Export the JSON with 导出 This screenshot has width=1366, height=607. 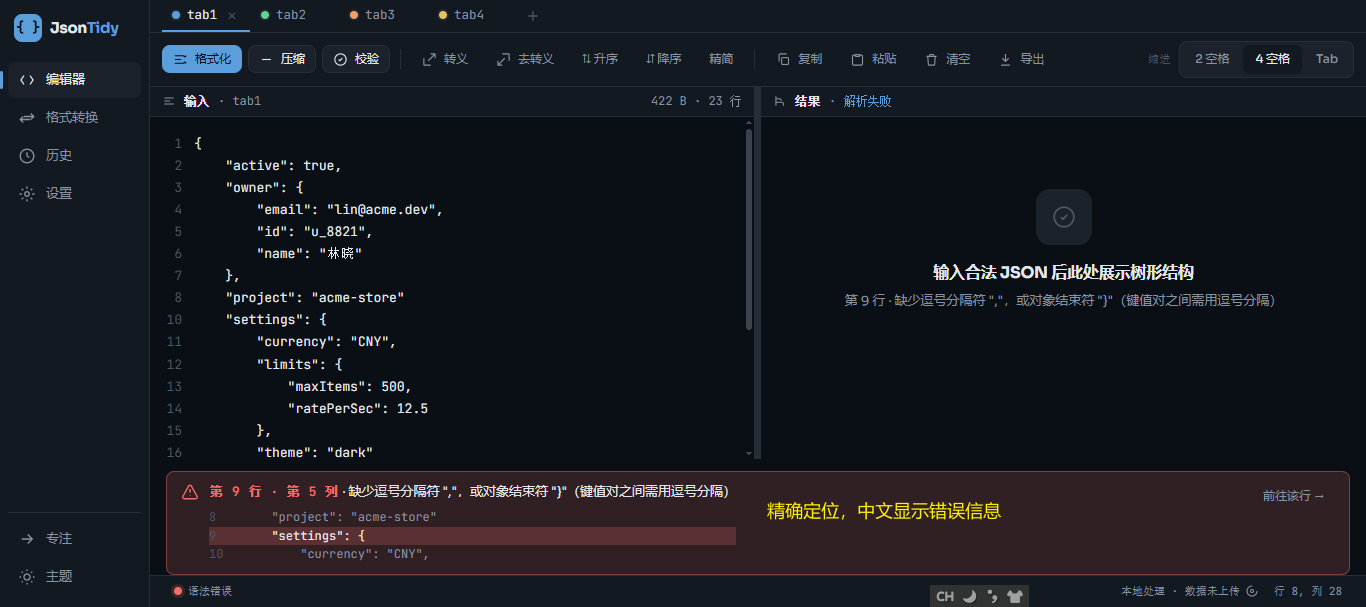coord(1022,59)
